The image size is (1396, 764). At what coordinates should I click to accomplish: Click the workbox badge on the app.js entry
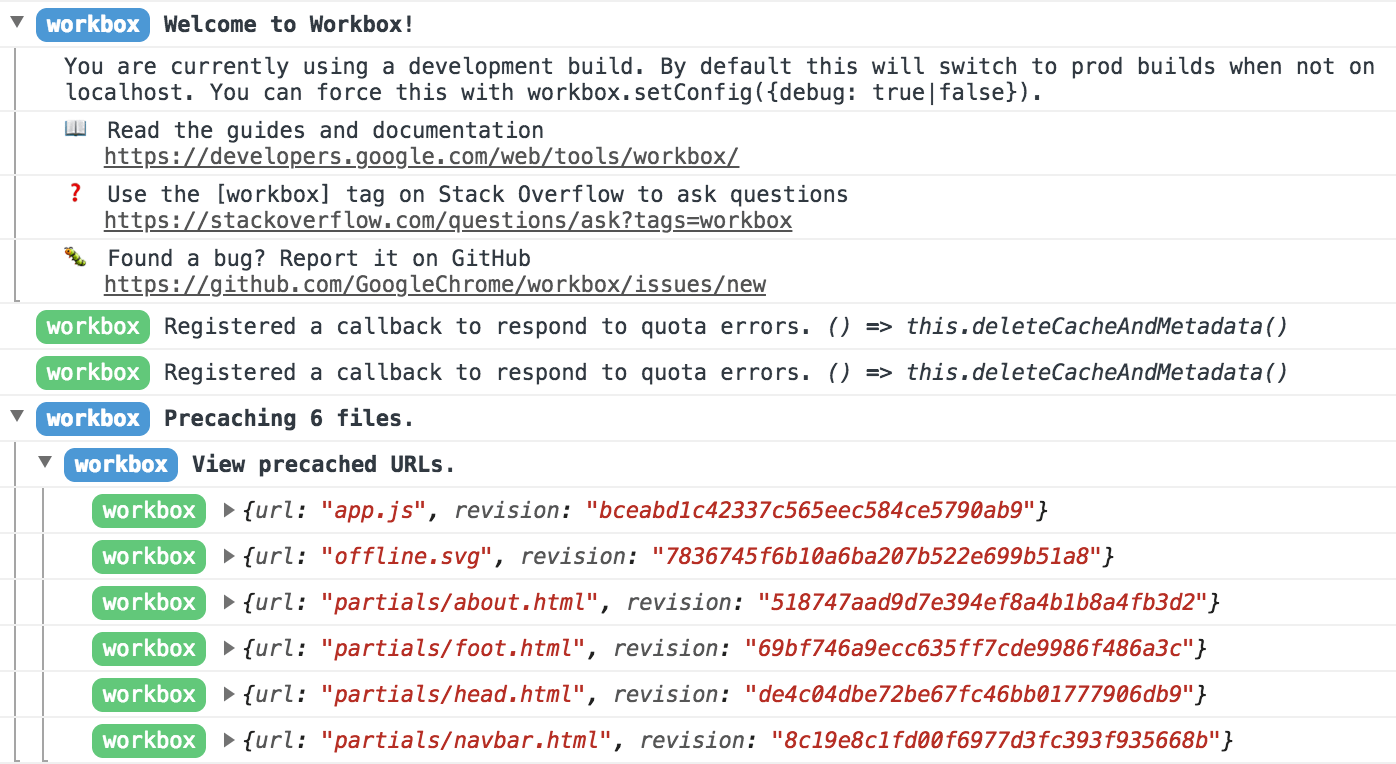(148, 510)
